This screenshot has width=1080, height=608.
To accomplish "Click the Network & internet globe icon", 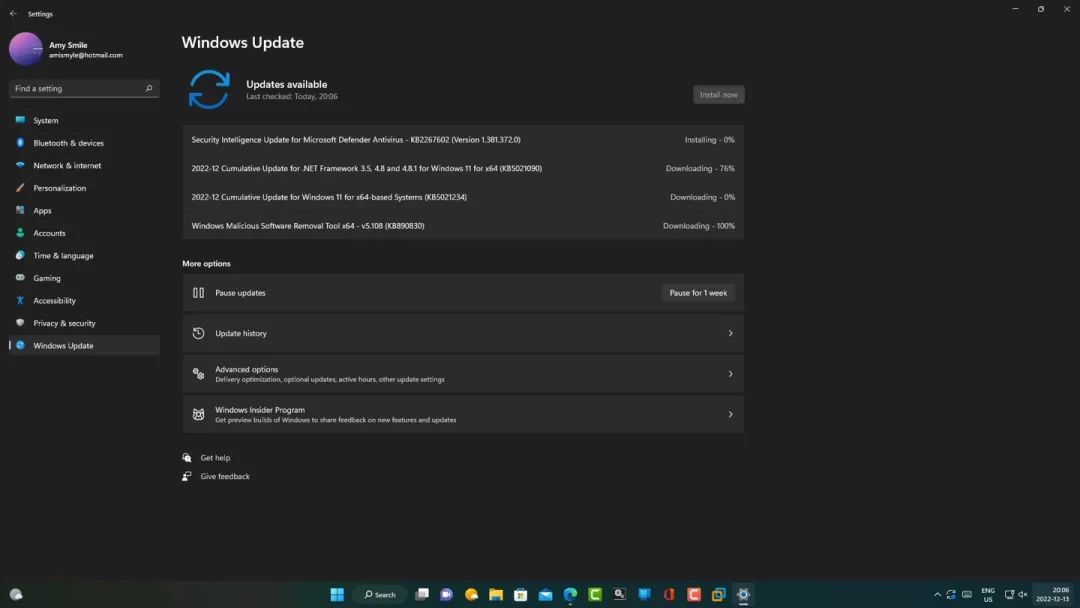I will point(22,165).
